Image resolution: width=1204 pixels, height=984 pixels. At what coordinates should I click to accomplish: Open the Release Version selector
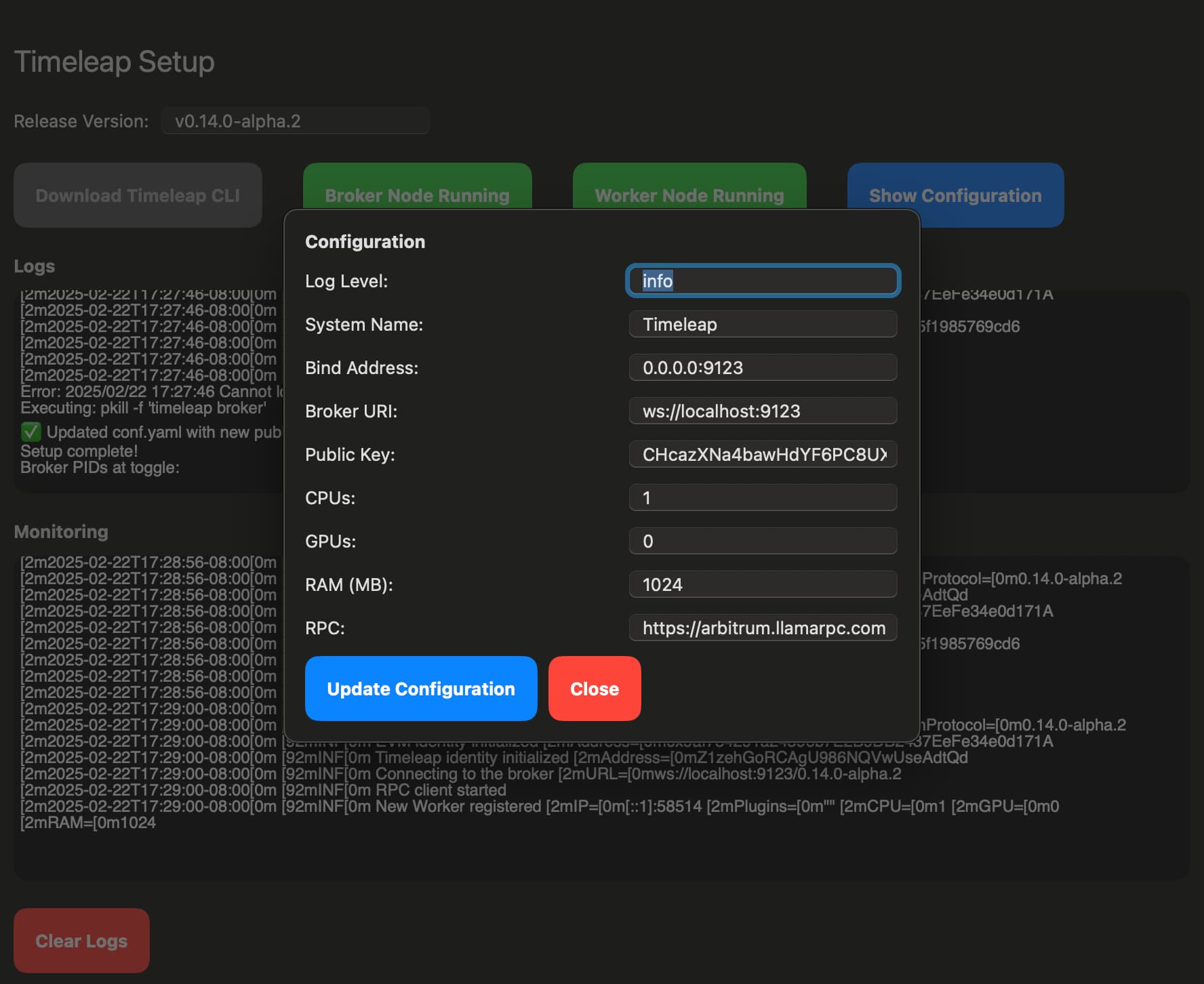(295, 121)
